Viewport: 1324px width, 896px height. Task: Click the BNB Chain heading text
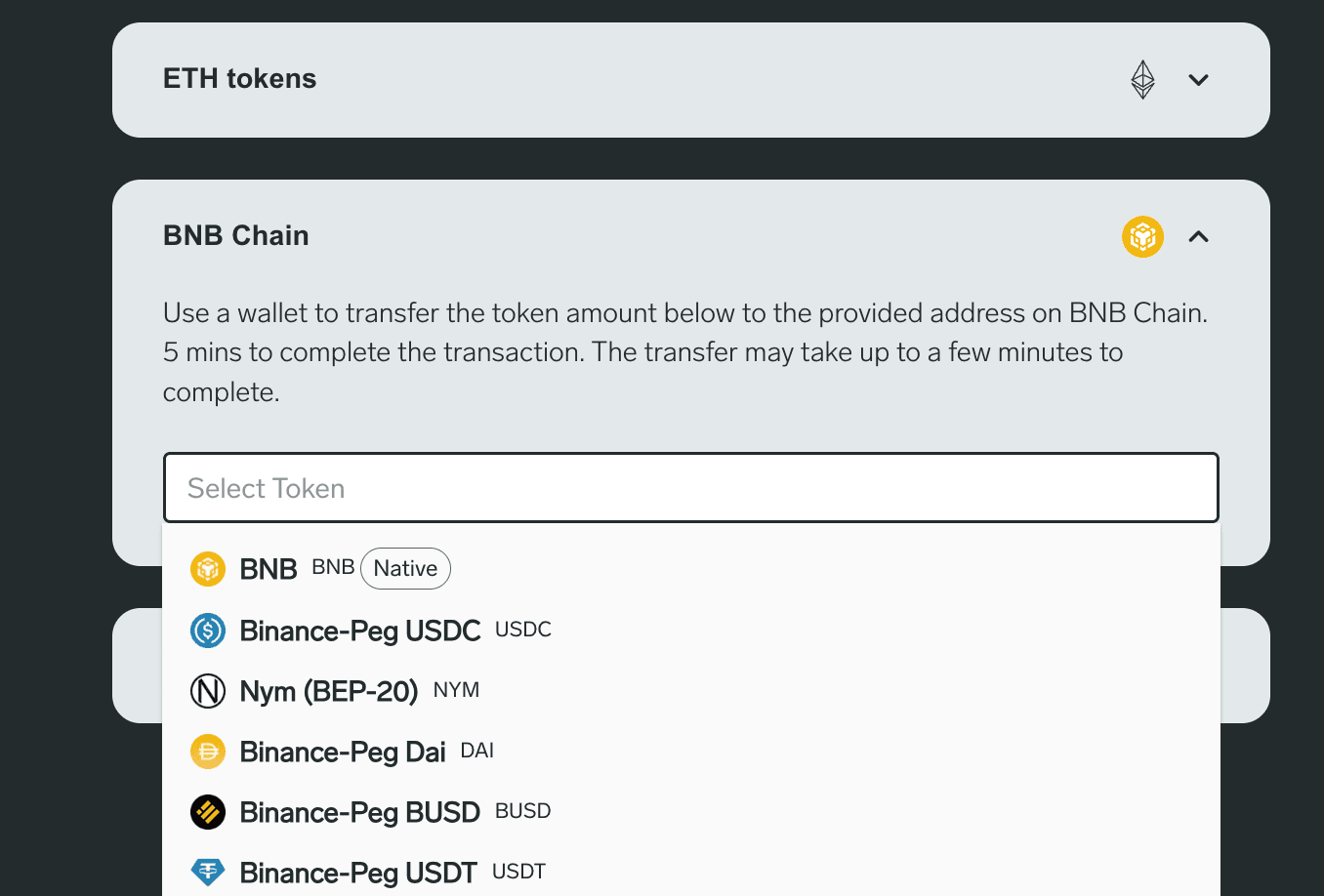point(236,236)
